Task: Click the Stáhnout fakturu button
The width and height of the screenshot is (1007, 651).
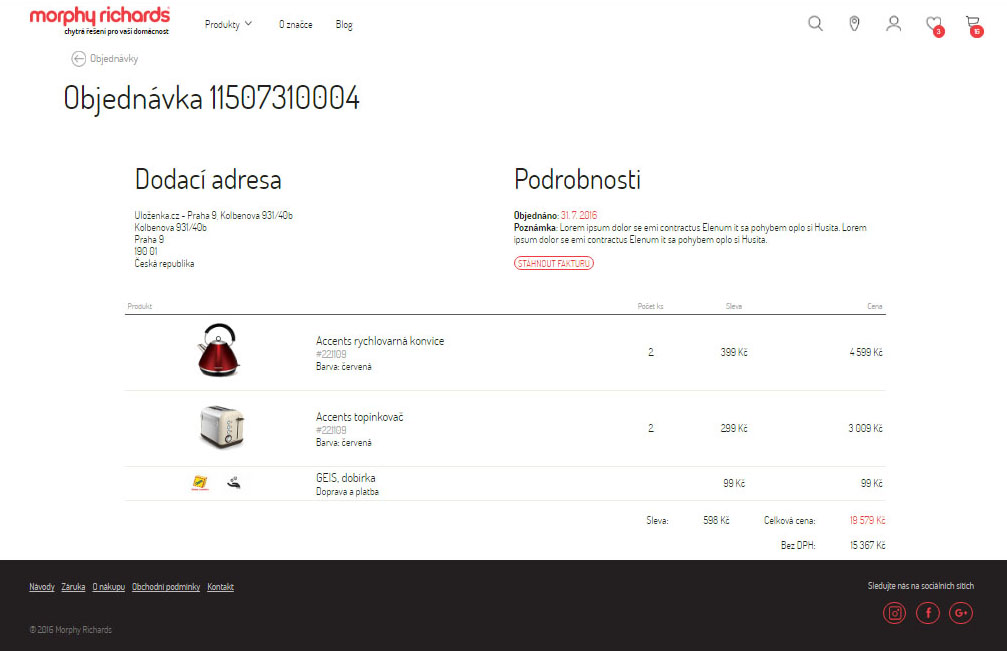Action: 554,263
